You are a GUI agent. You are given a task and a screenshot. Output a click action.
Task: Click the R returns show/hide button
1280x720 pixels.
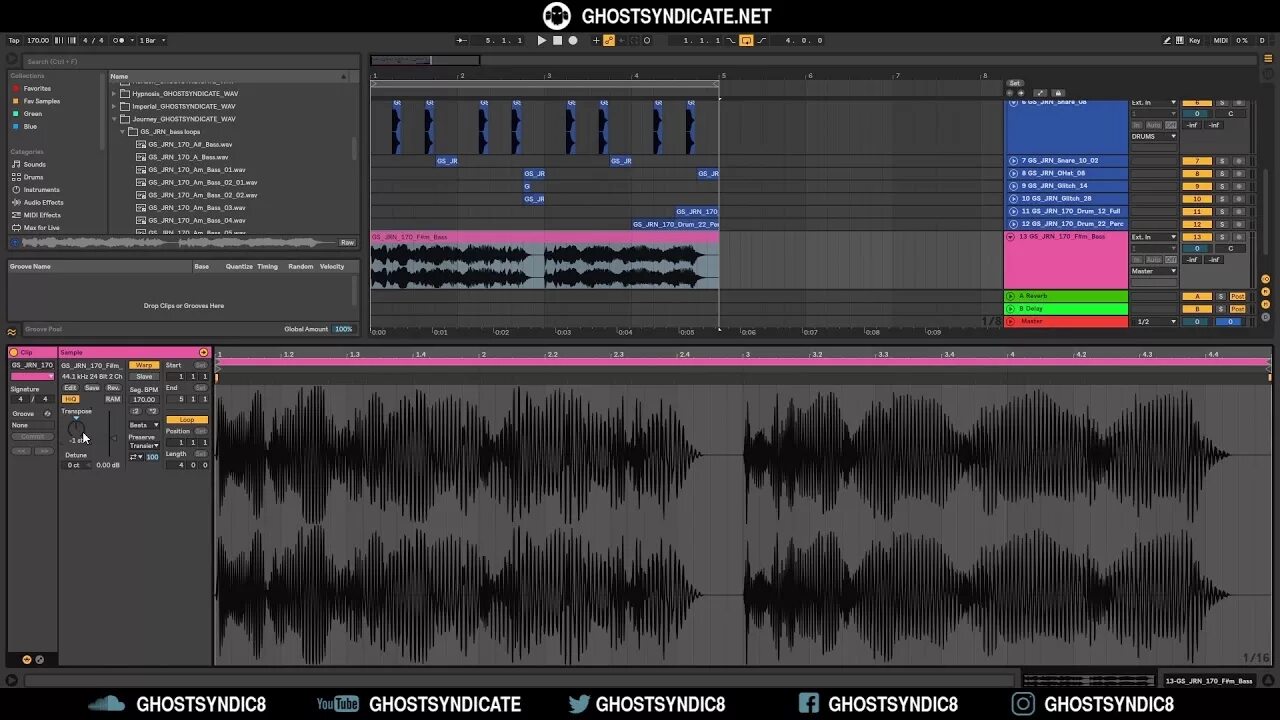point(1265,290)
